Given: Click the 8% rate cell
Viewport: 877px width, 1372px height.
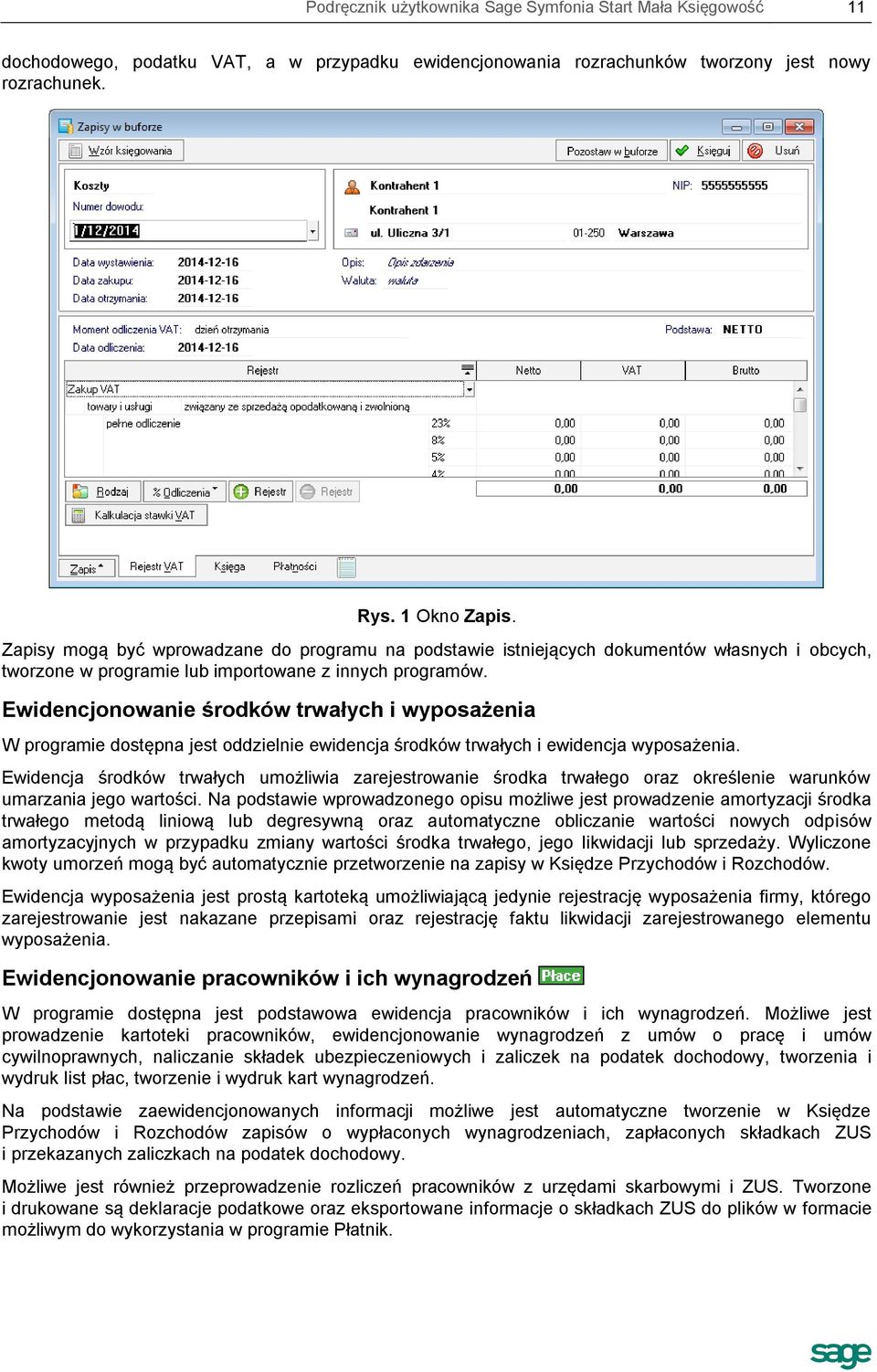Looking at the screenshot, I should click(x=438, y=440).
